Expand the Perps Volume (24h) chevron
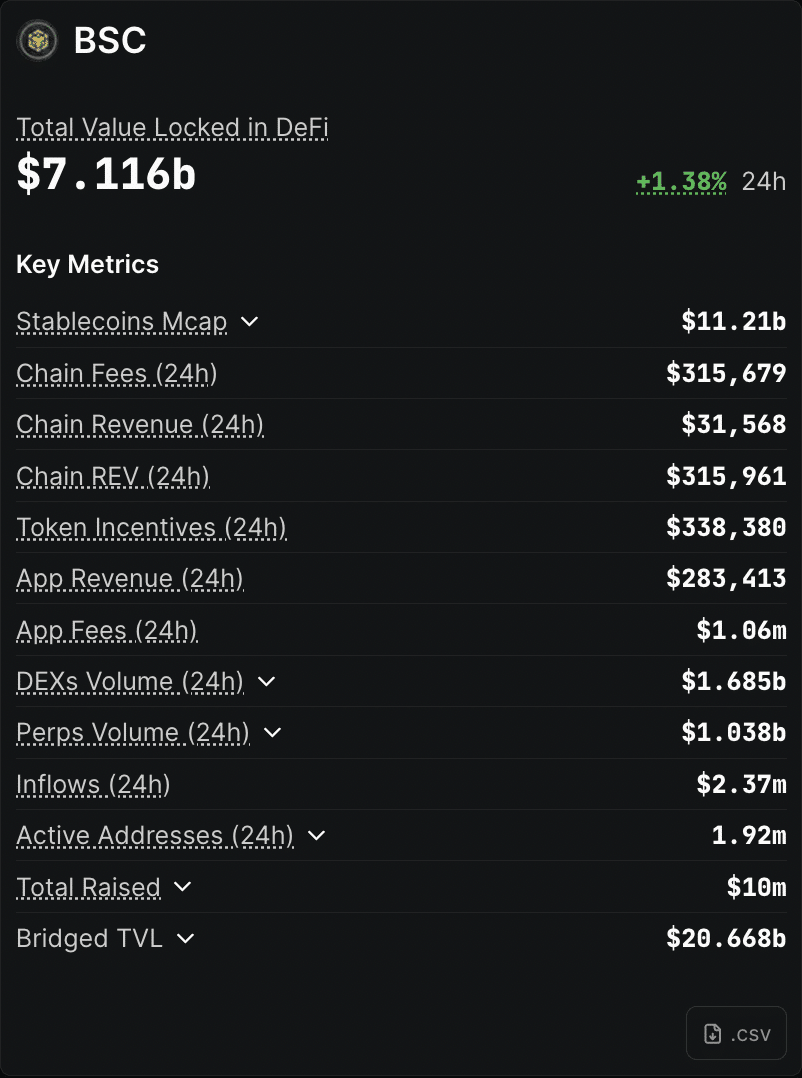 (x=272, y=733)
